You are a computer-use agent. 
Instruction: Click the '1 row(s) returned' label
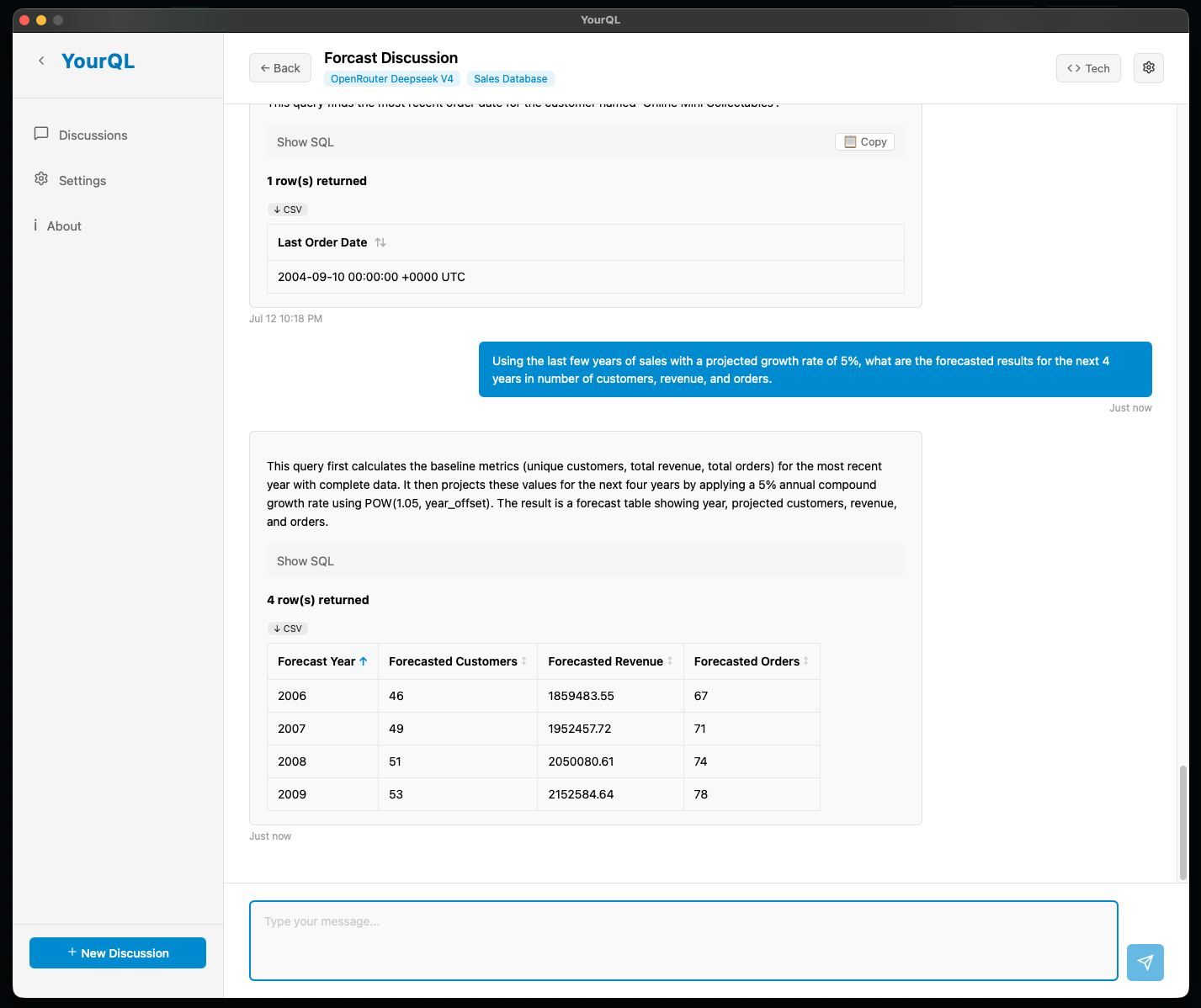pos(316,181)
